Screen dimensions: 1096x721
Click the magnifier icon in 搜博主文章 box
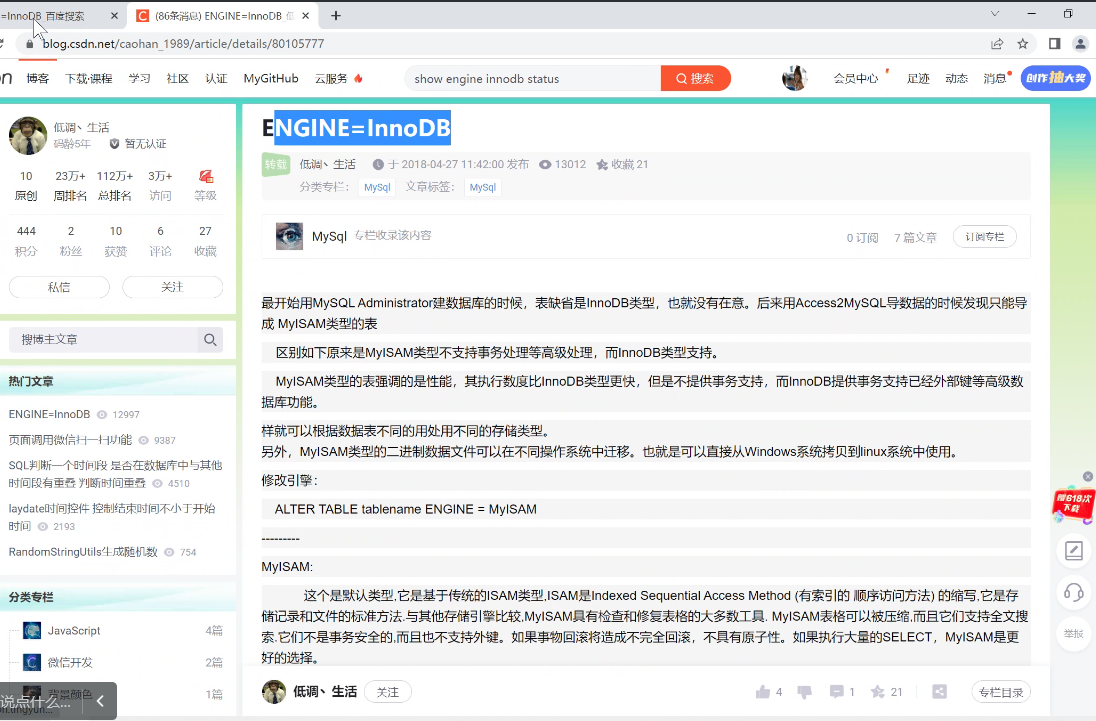coord(210,339)
